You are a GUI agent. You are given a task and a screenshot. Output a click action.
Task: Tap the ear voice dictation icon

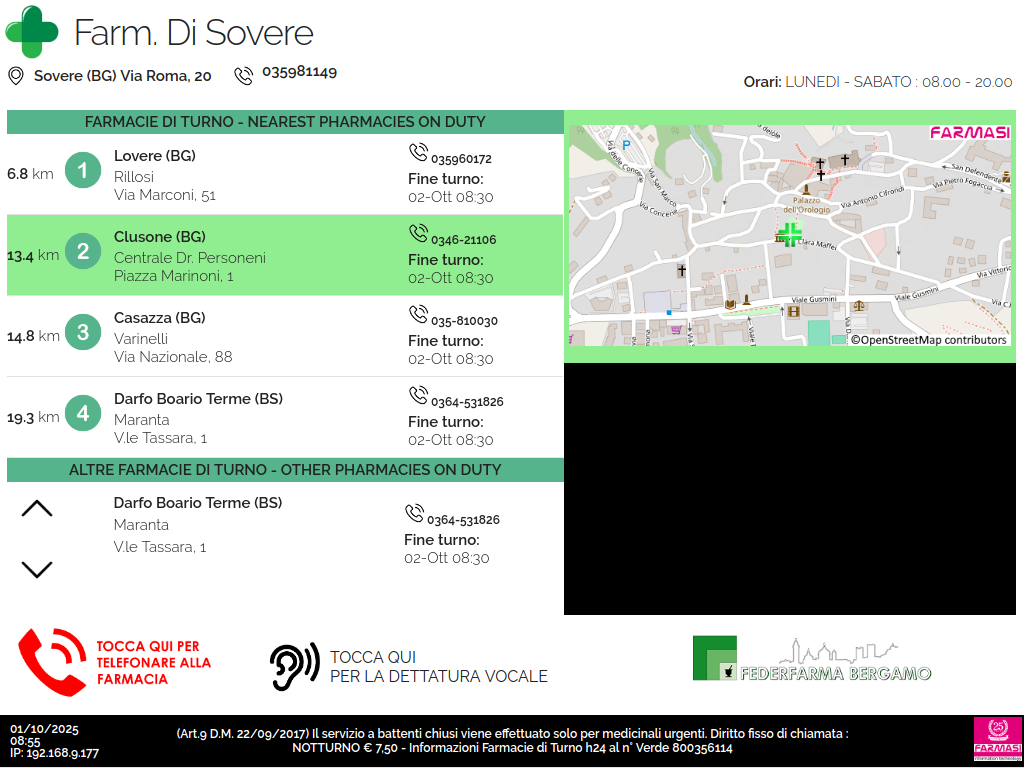[294, 666]
